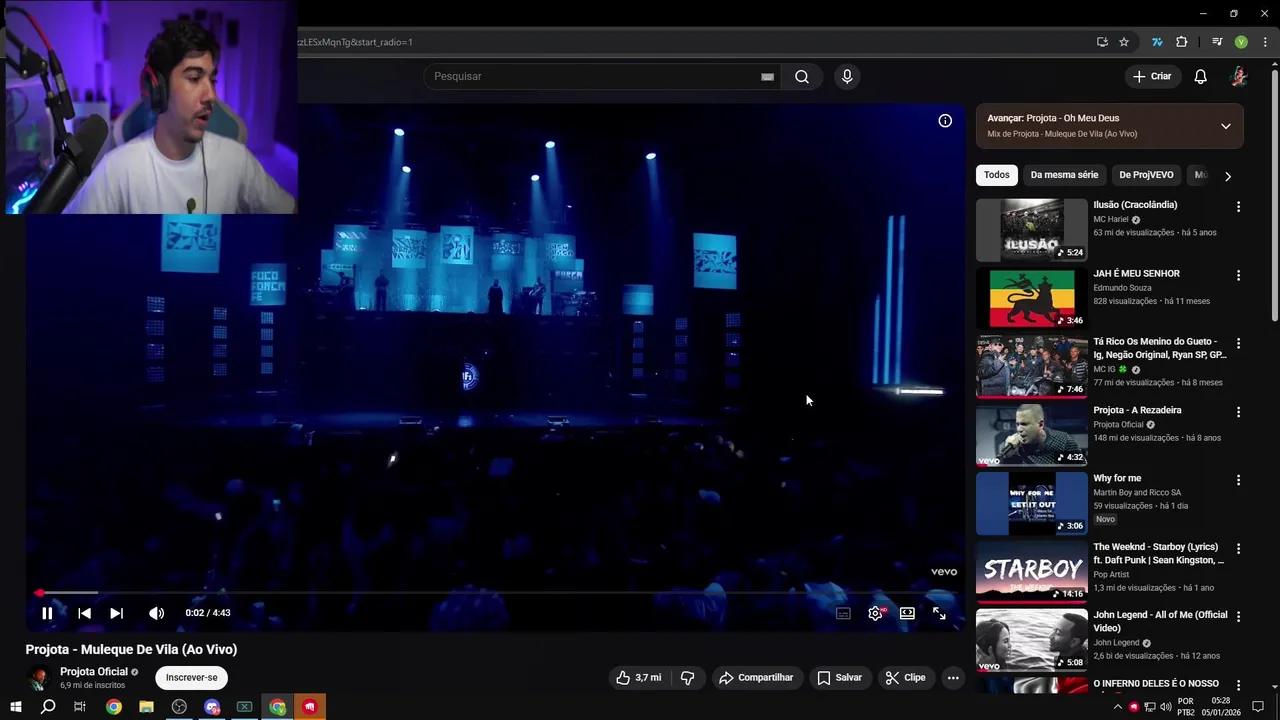Open options for The Weeknd - Starboy
1280x720 pixels.
1238,549
